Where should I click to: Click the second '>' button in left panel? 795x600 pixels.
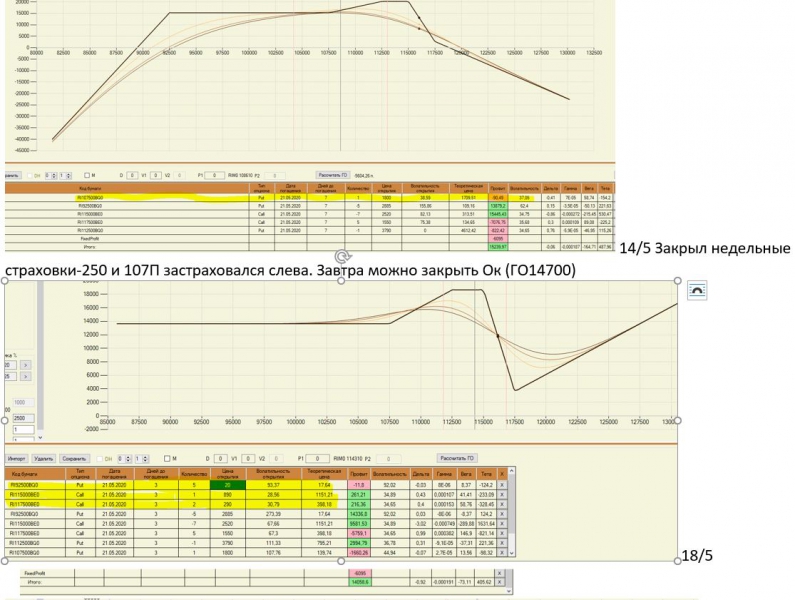[x=25, y=376]
